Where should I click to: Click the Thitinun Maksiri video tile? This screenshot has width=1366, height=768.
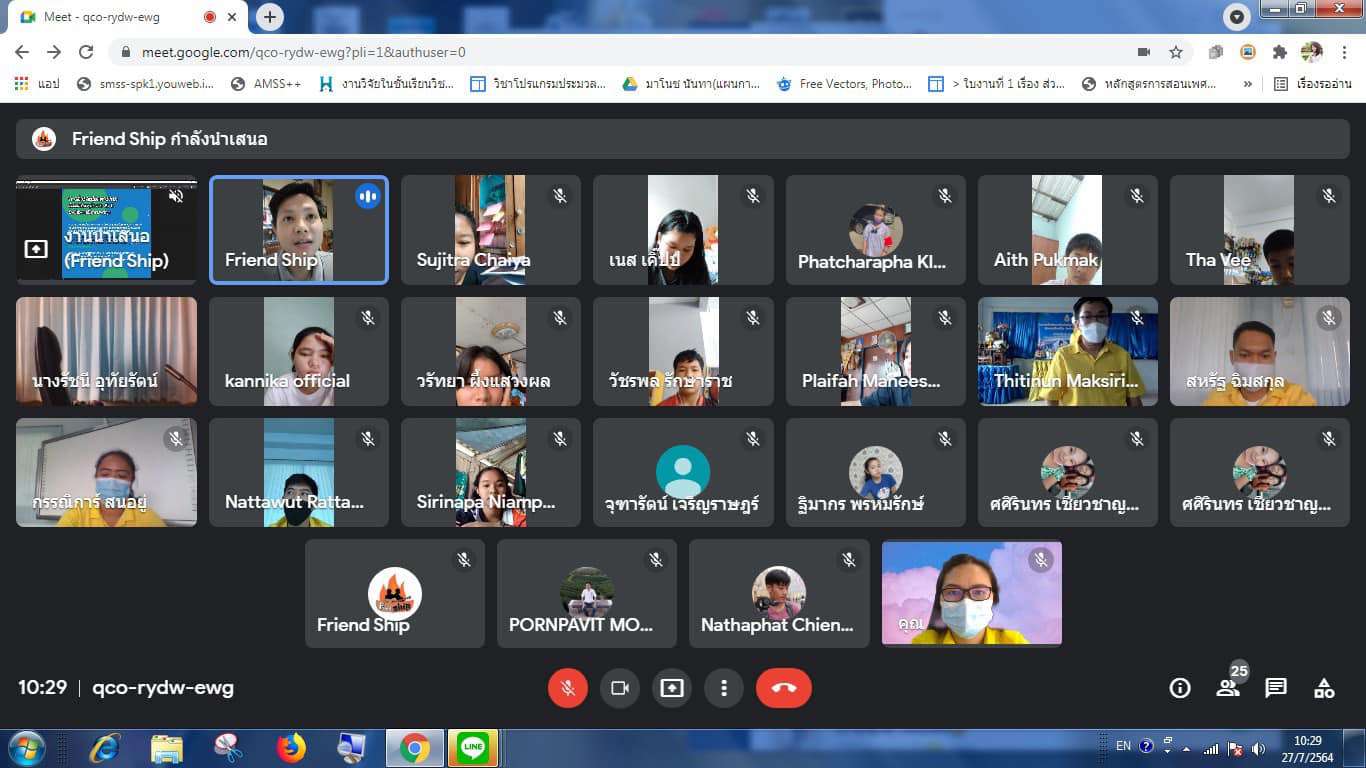(1067, 351)
